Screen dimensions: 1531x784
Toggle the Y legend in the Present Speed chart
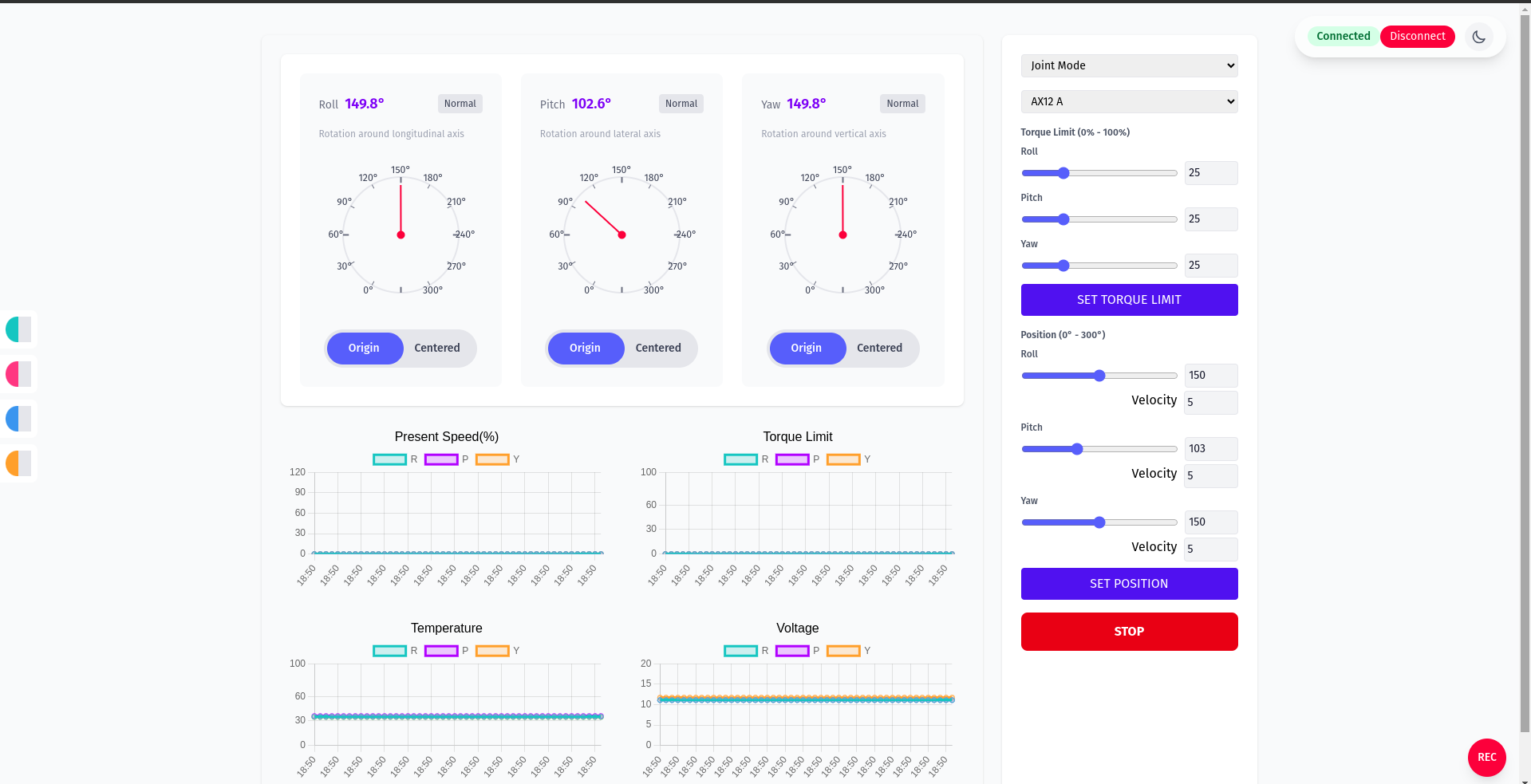click(493, 459)
